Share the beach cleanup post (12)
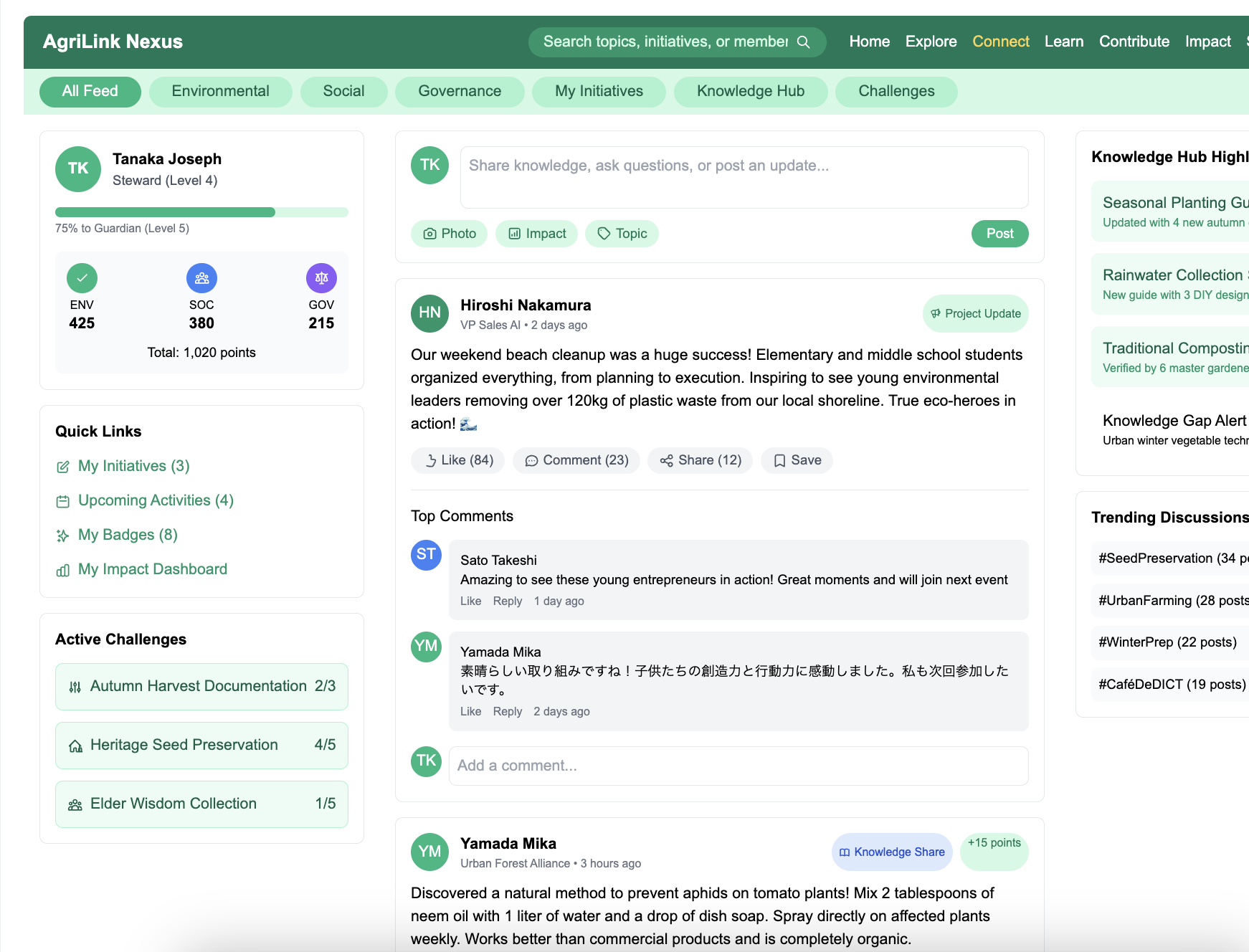1249x952 pixels. [x=700, y=460]
